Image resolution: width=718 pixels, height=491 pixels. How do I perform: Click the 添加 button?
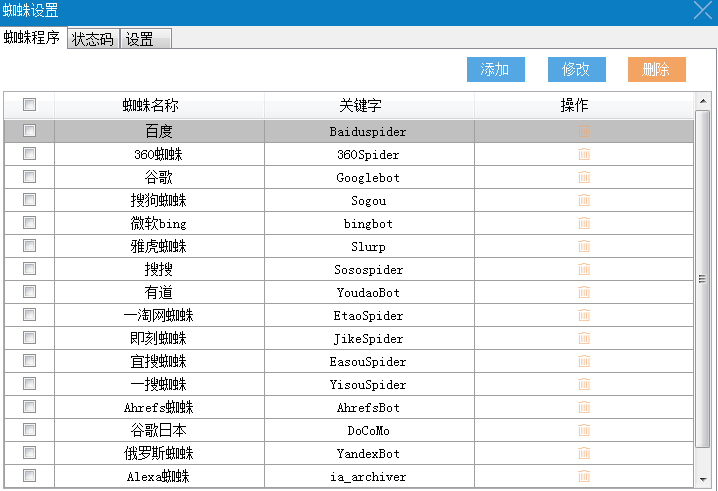pos(495,70)
